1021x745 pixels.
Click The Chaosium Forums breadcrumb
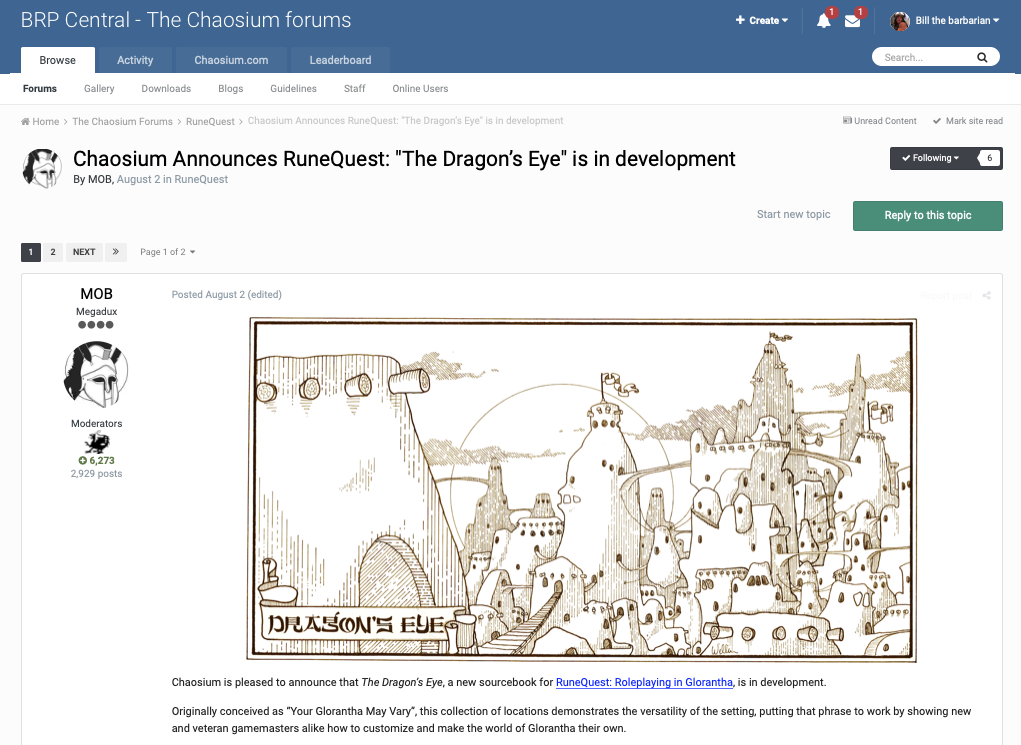click(x=122, y=122)
